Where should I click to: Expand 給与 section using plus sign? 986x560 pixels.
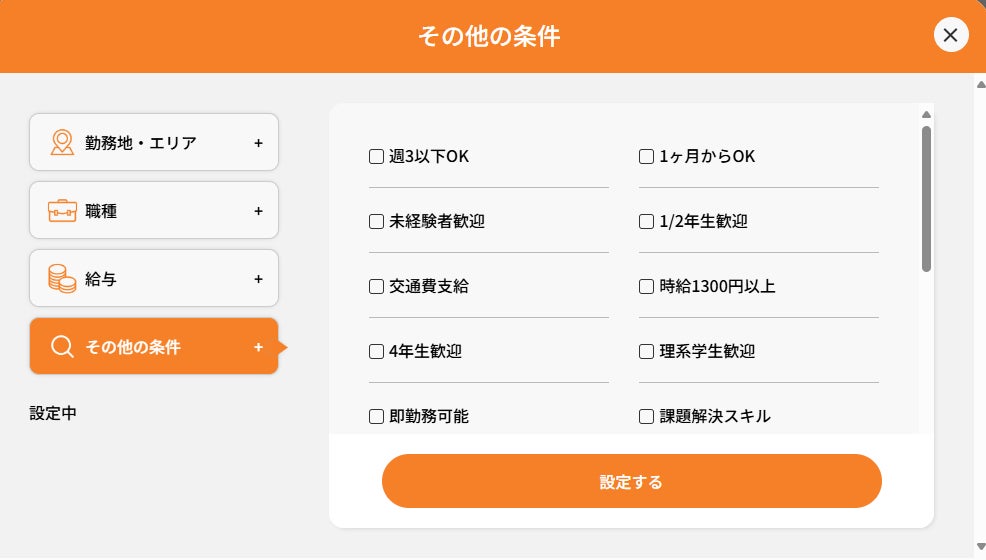(x=258, y=279)
